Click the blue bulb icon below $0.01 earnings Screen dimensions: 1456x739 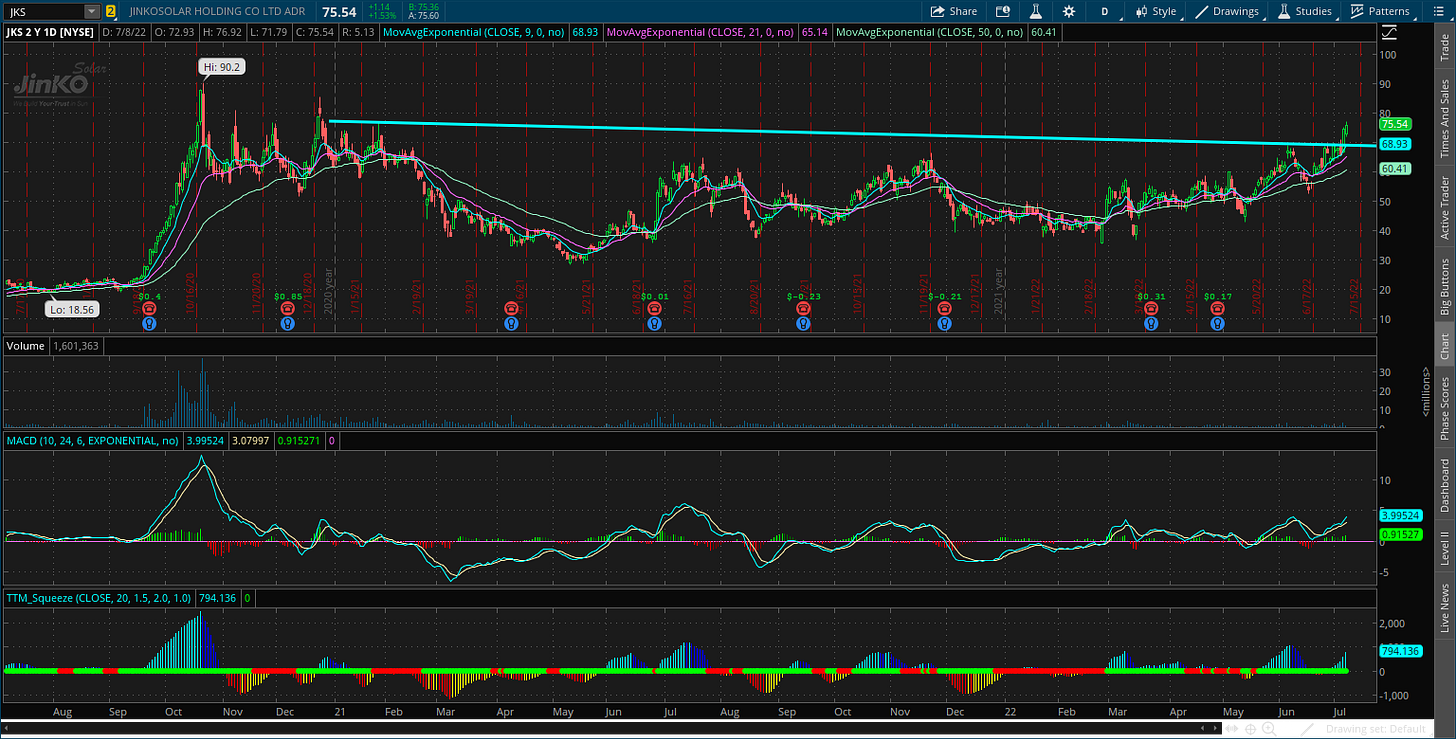pos(654,323)
